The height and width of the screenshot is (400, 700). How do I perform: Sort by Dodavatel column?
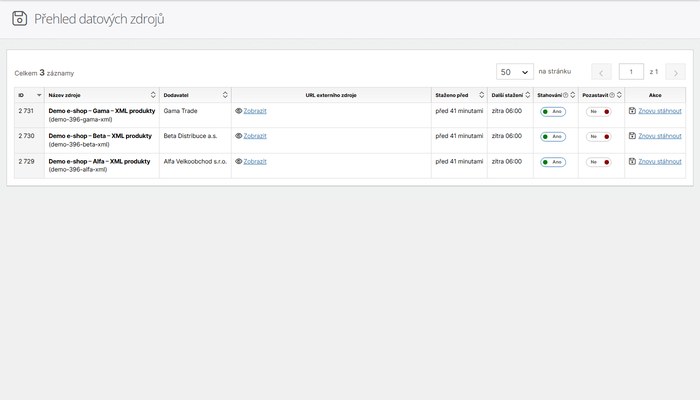225,95
